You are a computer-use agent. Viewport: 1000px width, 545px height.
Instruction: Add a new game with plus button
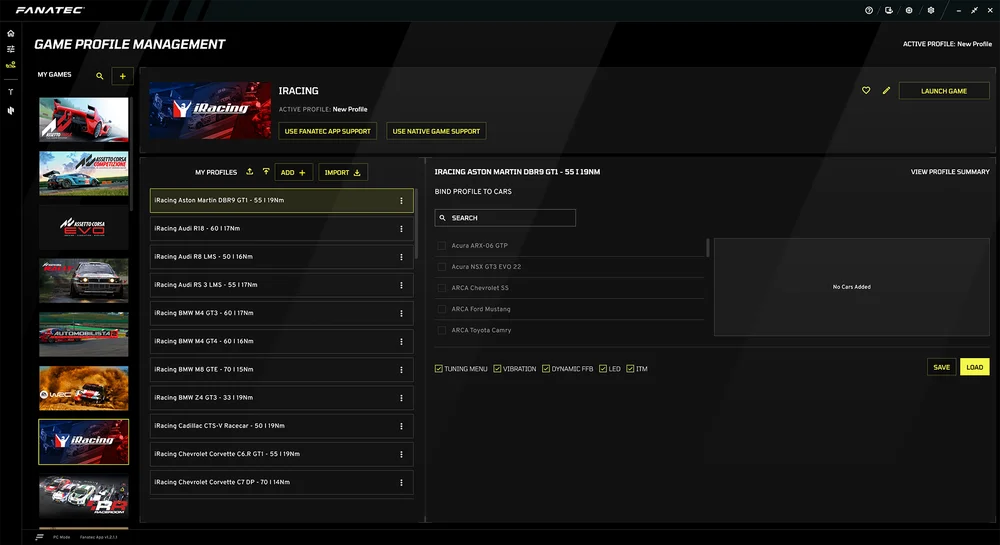[x=122, y=76]
